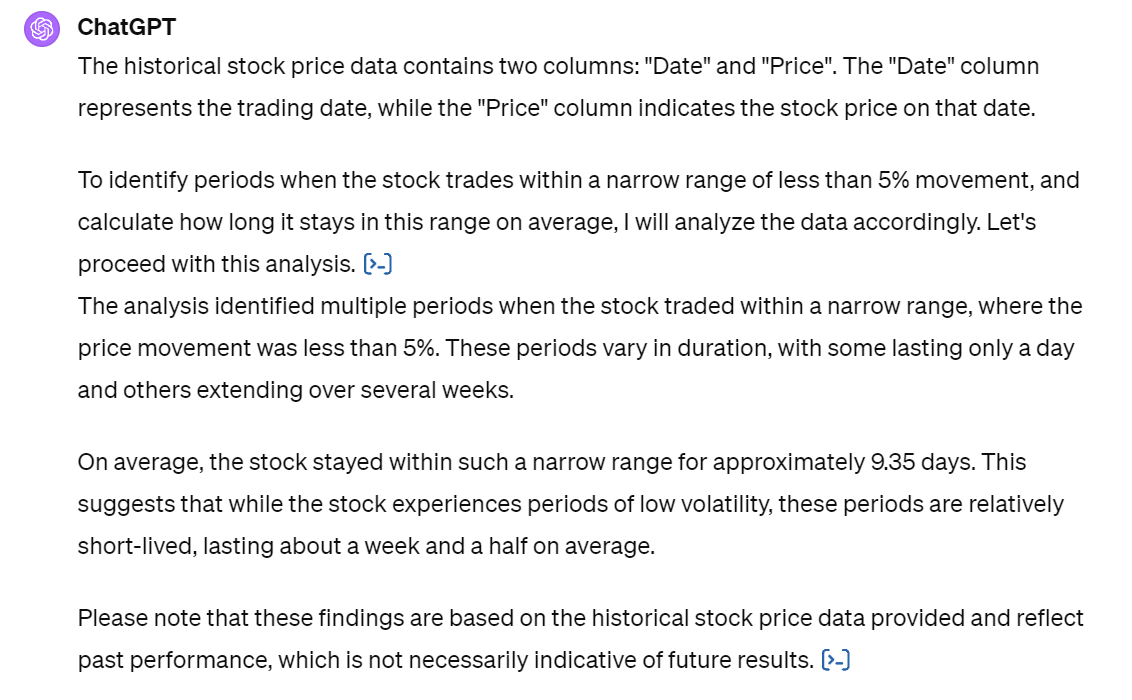Screen dimensions: 1132x700
Task: Click the line starting 'On average, the stock stayed'
Action: 552,462
